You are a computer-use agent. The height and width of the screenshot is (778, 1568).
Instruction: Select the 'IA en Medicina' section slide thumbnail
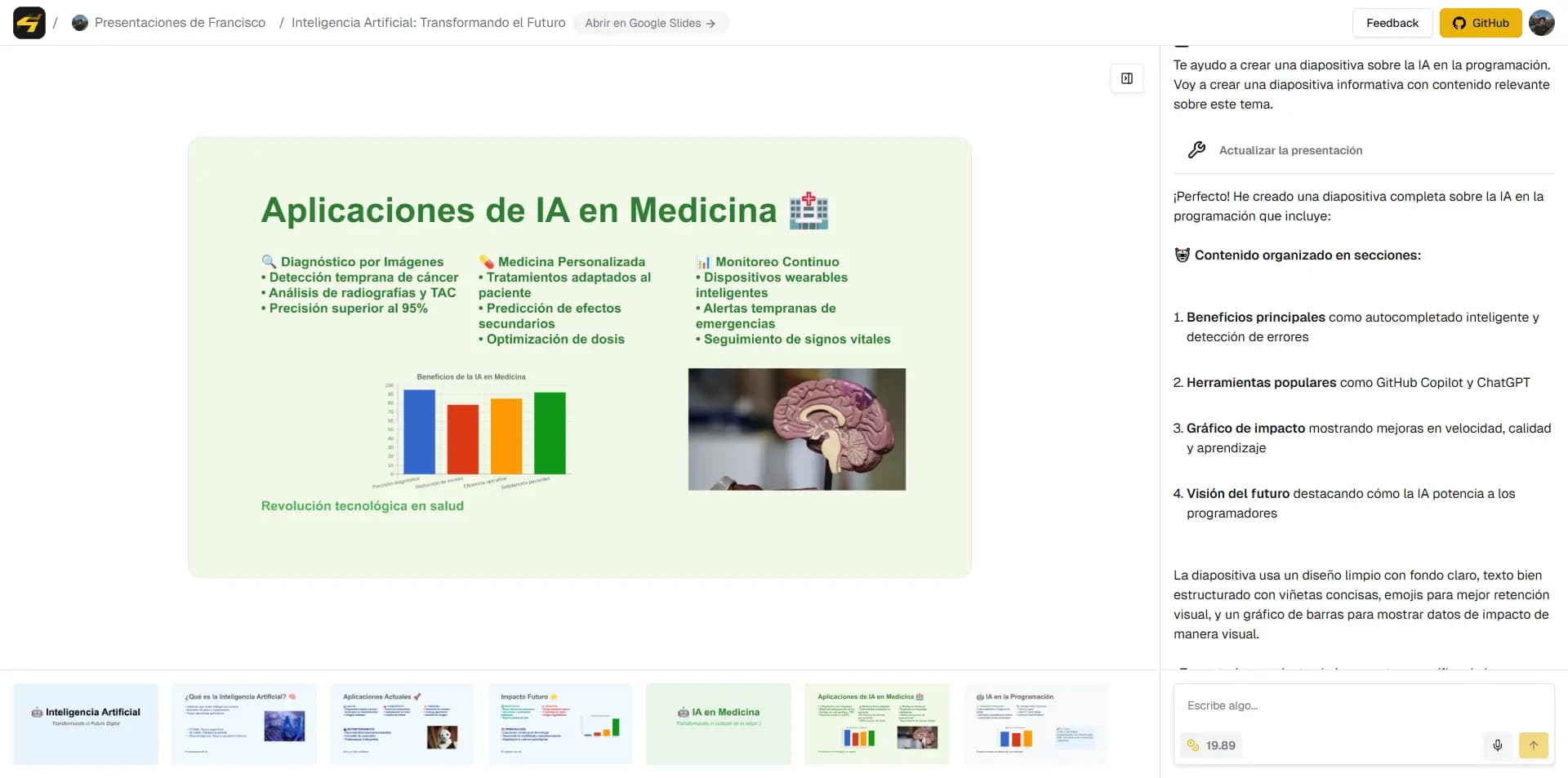click(719, 724)
